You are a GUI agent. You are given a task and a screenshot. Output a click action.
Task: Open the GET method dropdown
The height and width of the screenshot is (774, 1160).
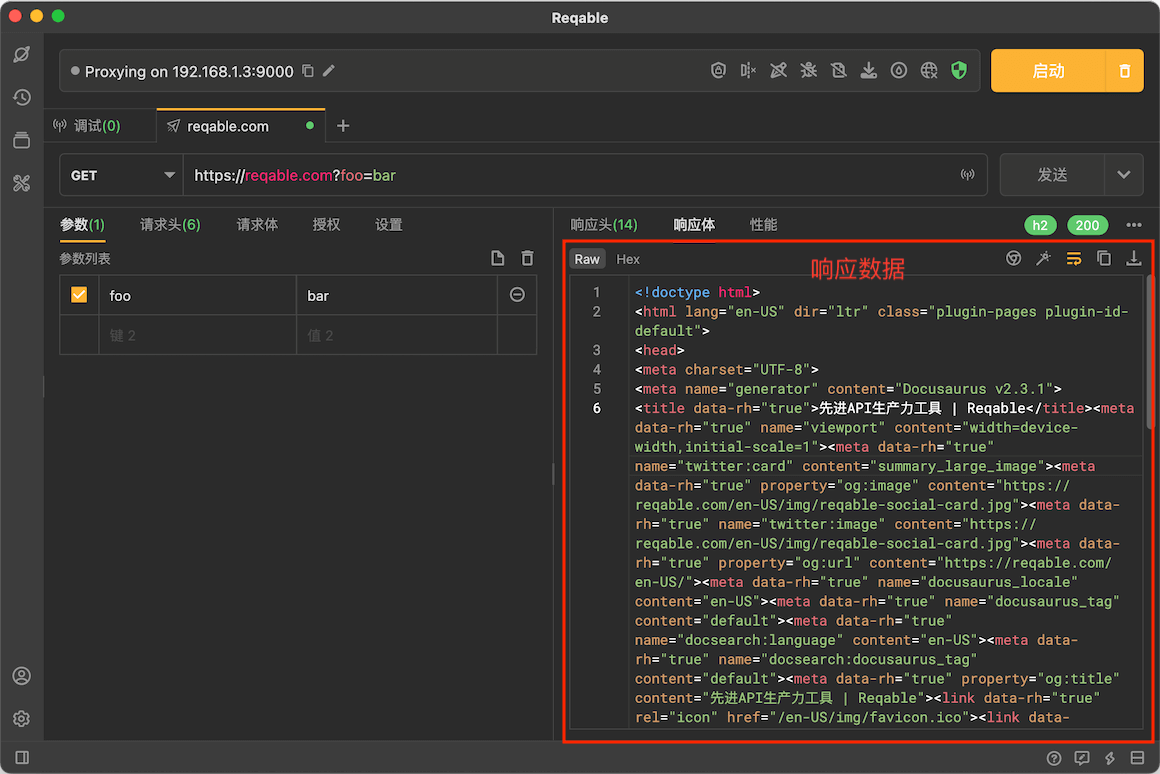[121, 175]
